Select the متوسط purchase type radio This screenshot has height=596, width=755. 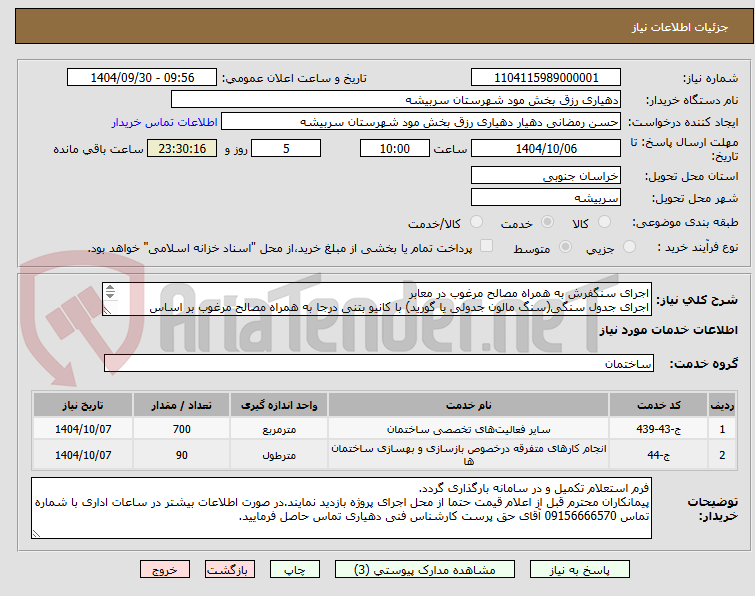565,247
